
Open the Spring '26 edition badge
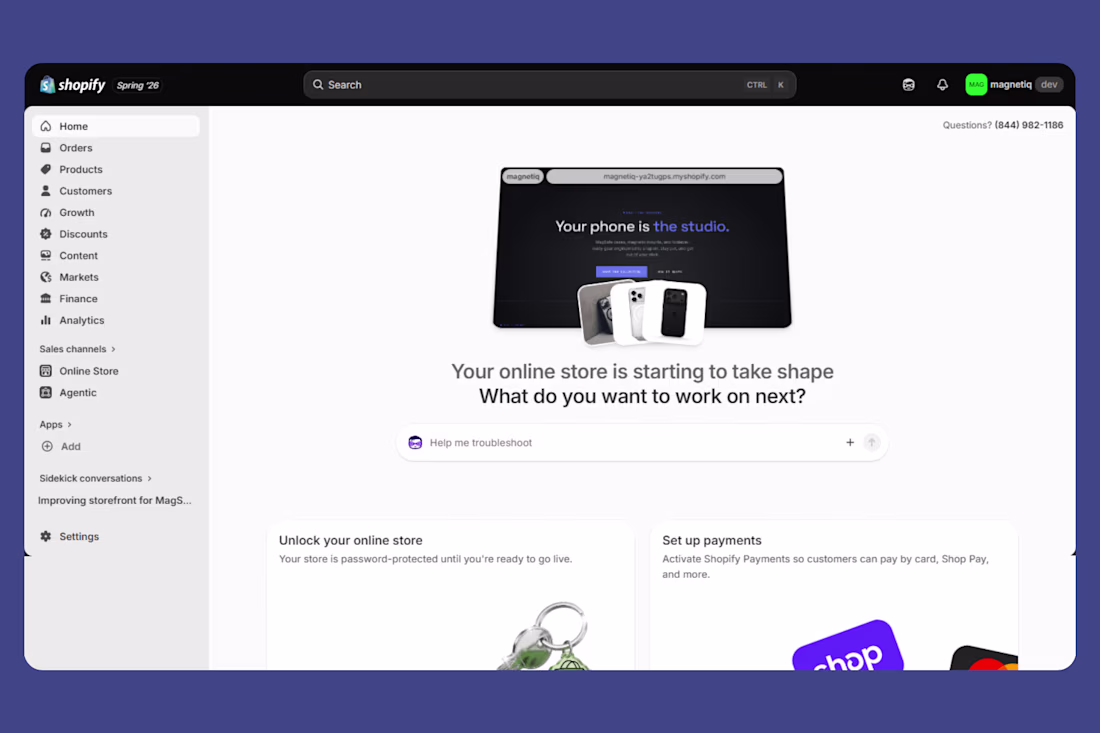pos(138,85)
